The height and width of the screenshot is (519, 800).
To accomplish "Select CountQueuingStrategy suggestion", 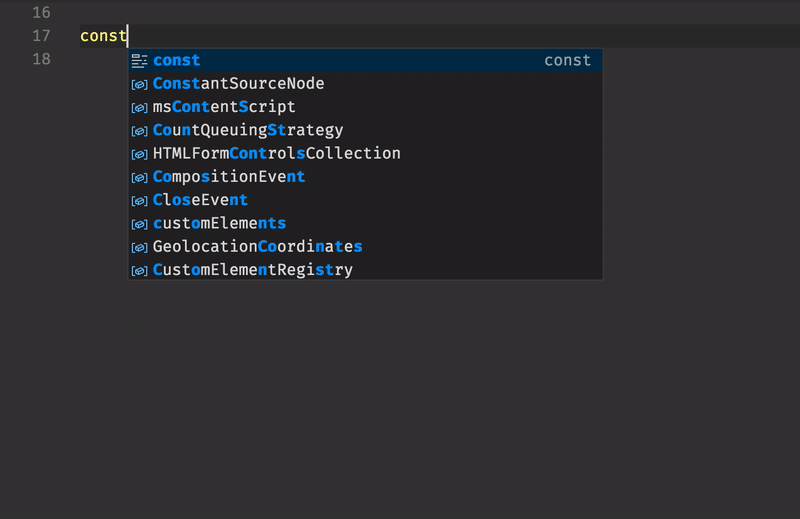I will coord(365,130).
